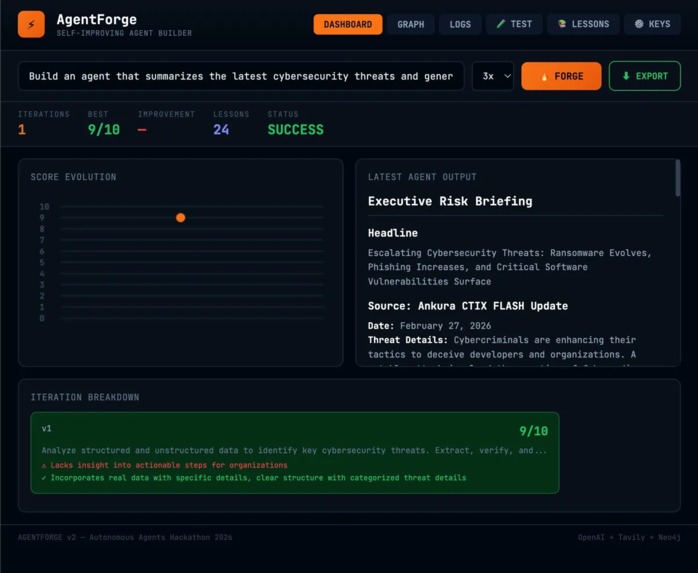Click the AgentForge lightning bolt logo

(x=31, y=24)
